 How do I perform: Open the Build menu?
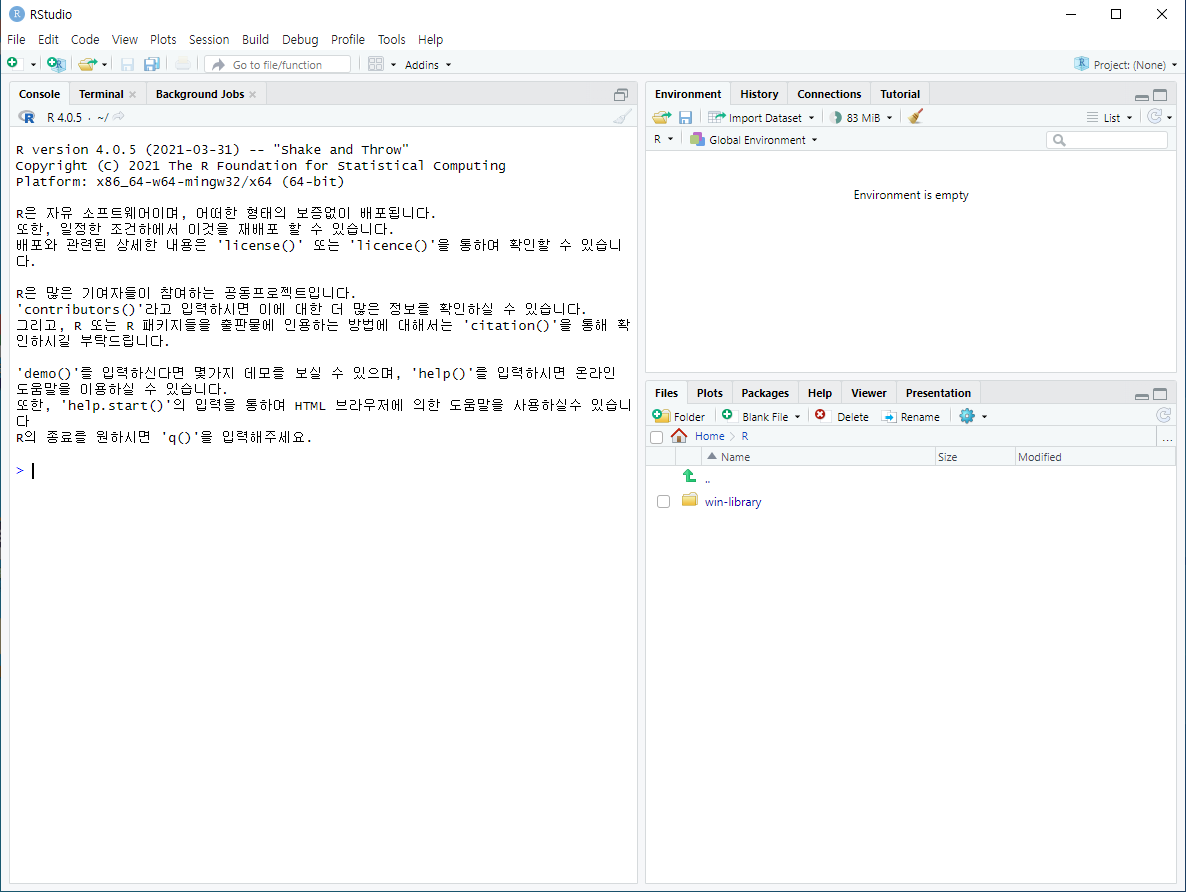(x=256, y=39)
